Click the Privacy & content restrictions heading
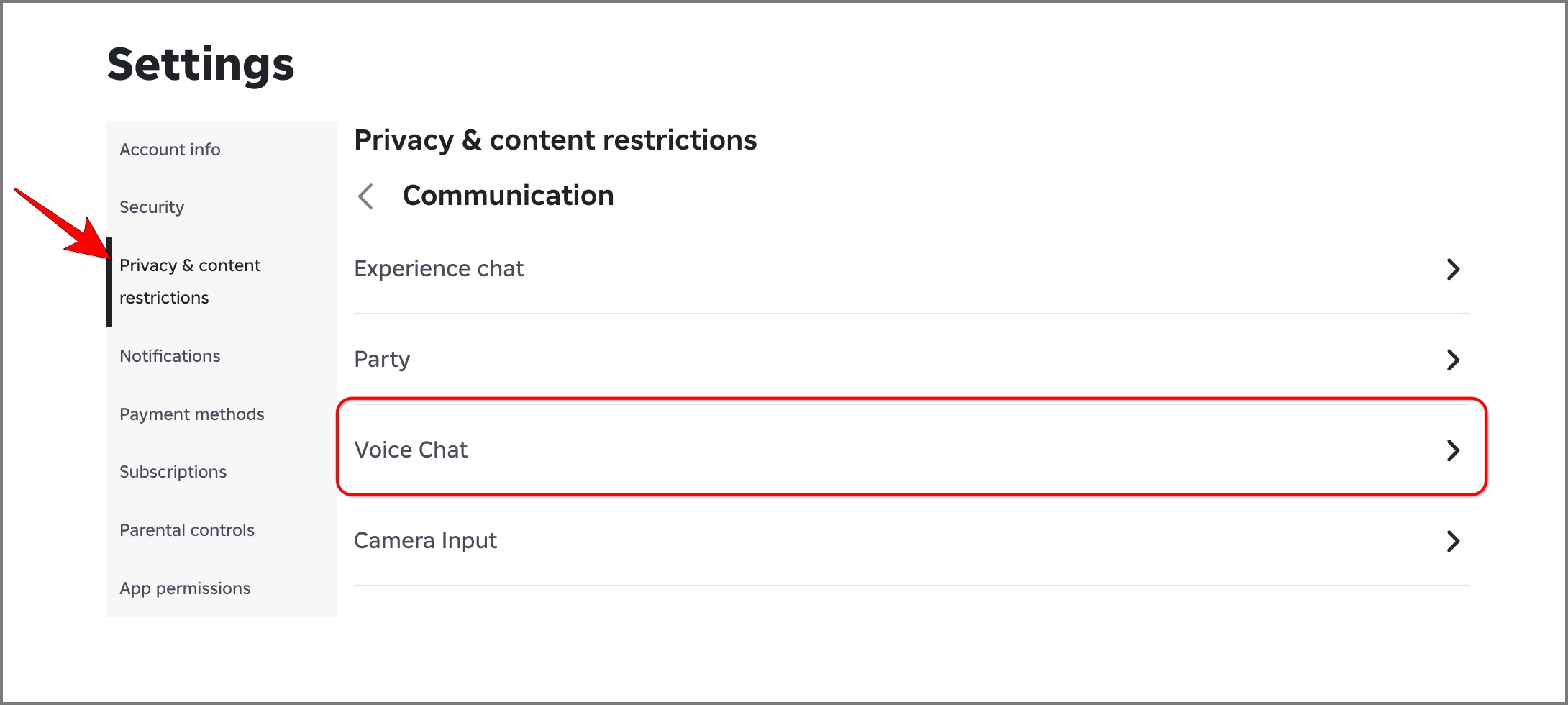 pos(555,140)
